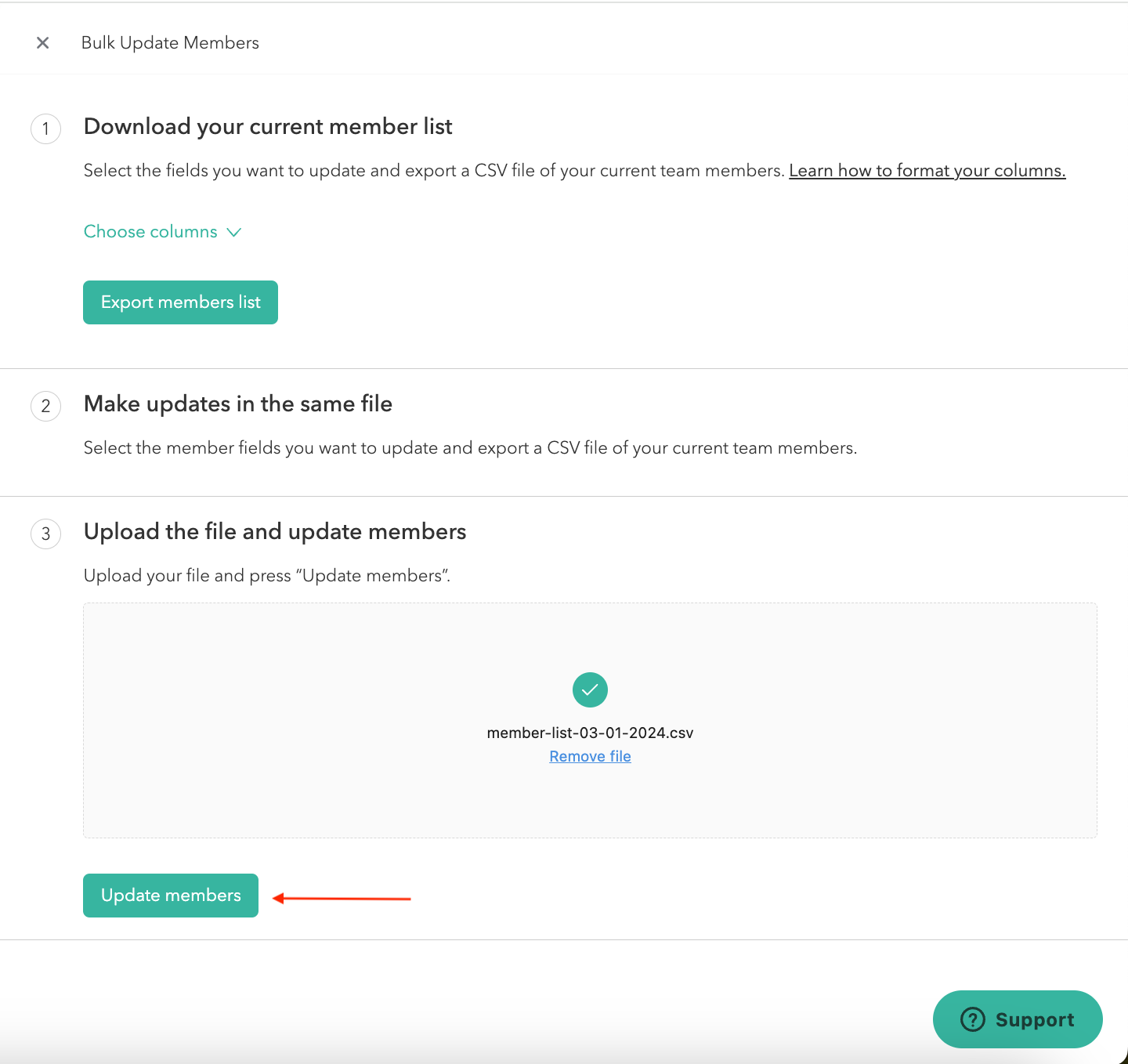Screen dimensions: 1128x1064
Task: Close the Bulk Update Members dialog
Action: click(43, 43)
